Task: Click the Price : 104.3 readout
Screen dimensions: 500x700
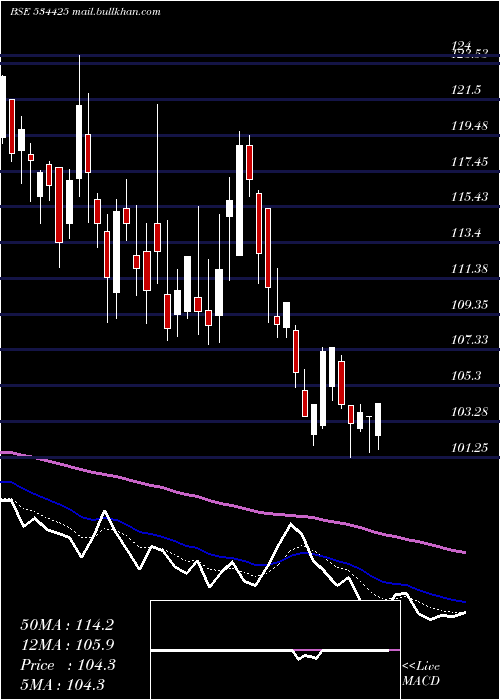Action: point(68,665)
